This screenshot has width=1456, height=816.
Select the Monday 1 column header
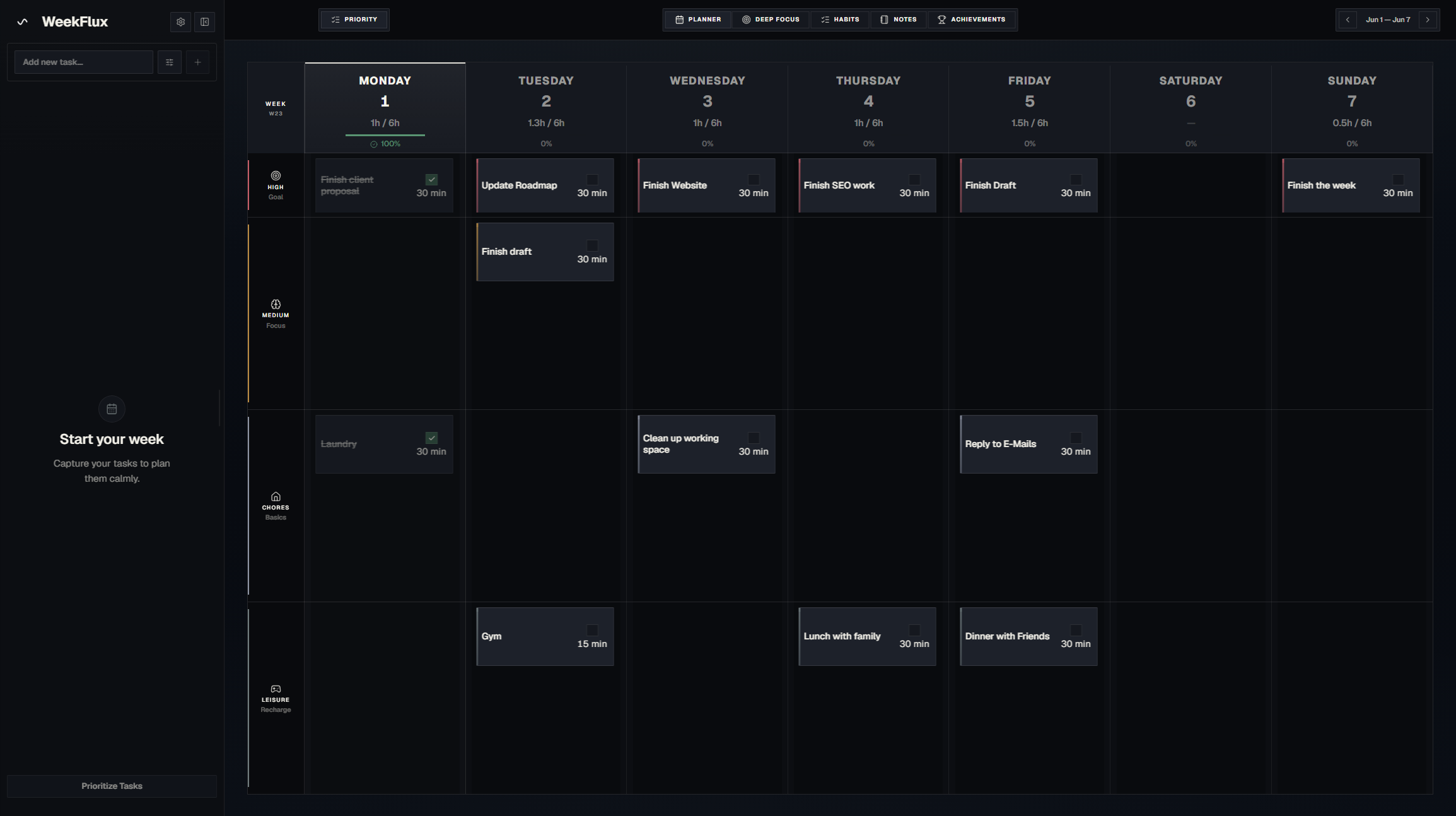pyautogui.click(x=385, y=108)
